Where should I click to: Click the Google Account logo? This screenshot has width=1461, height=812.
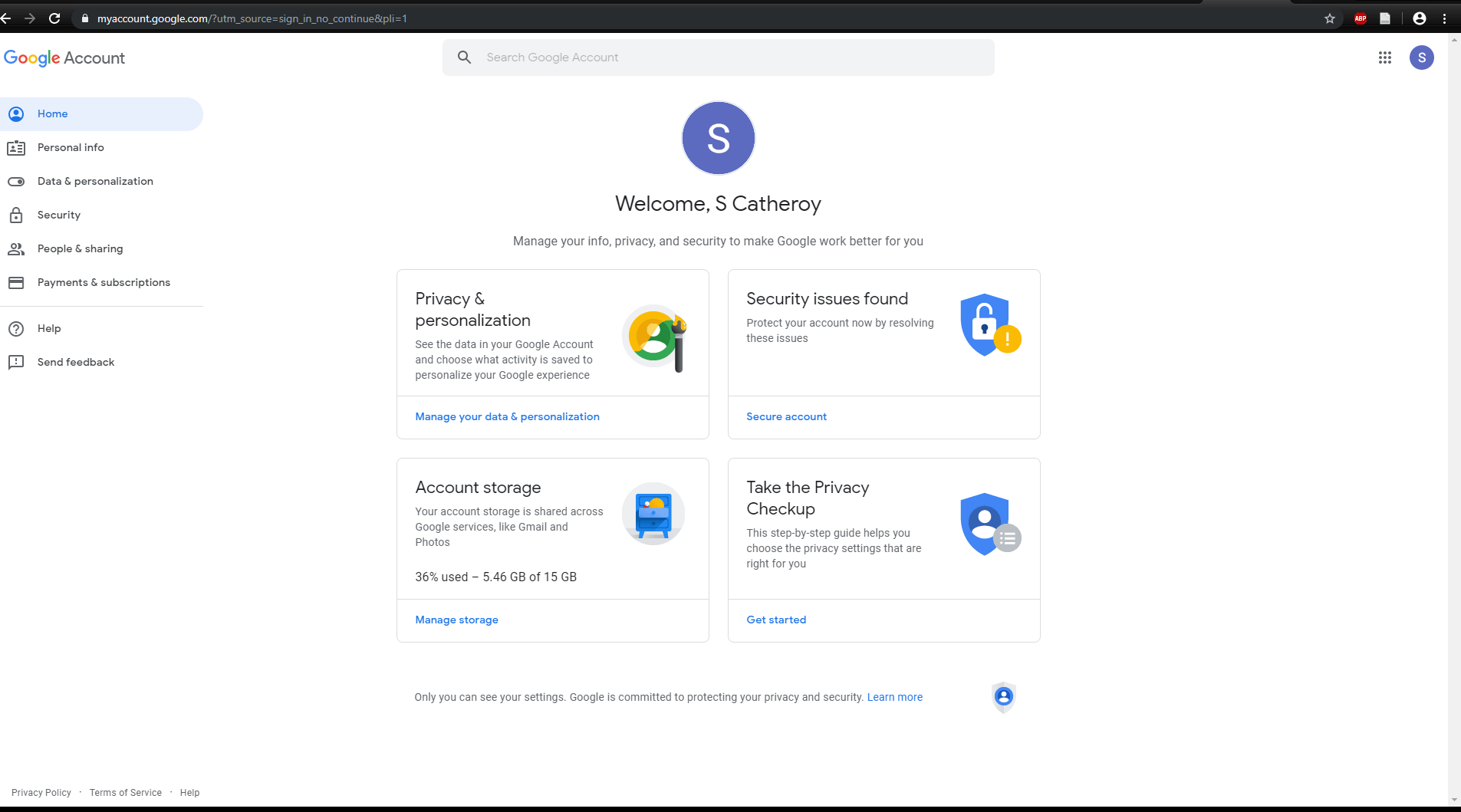(x=64, y=58)
